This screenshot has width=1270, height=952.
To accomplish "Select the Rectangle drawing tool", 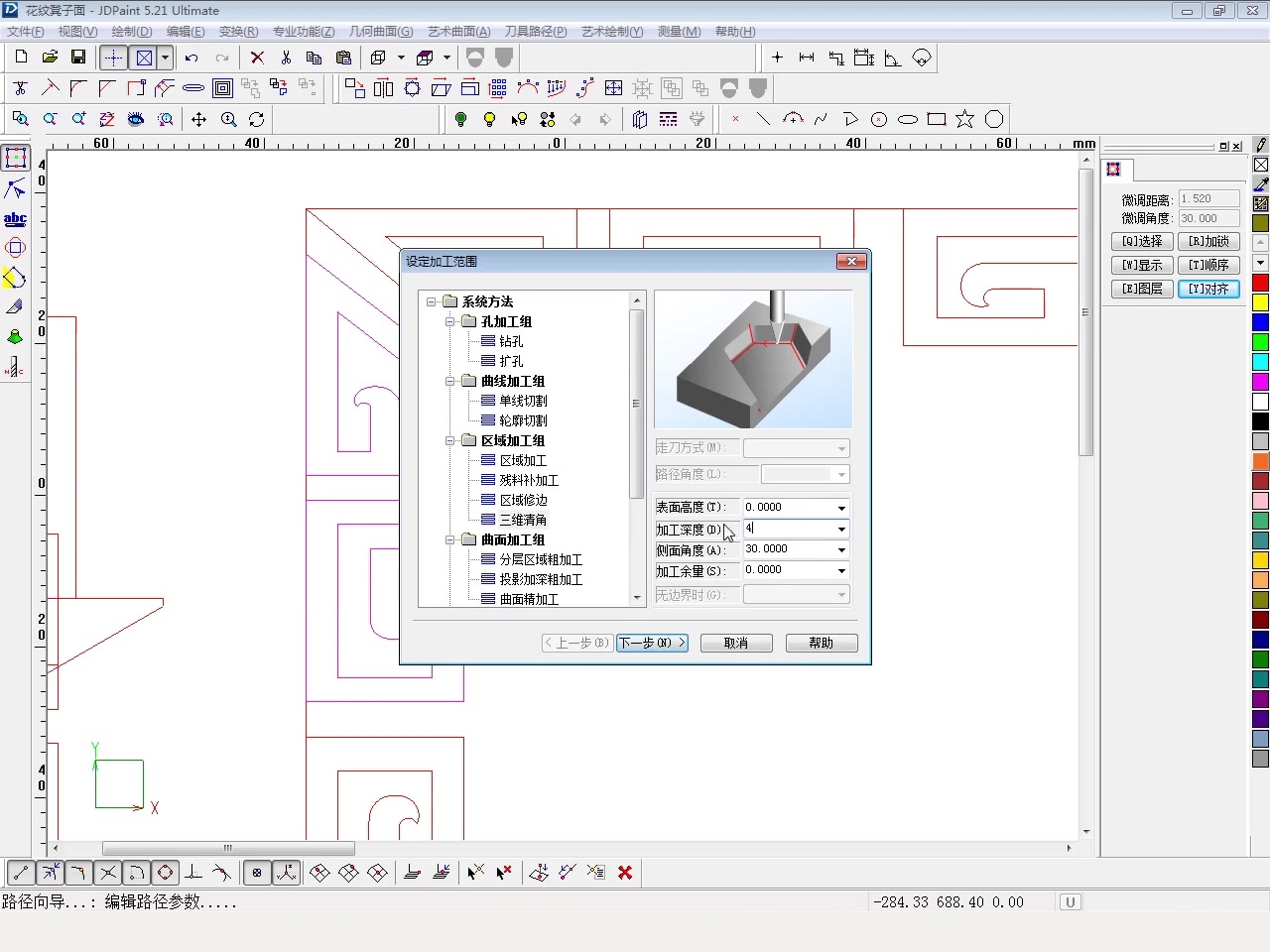I will click(936, 119).
